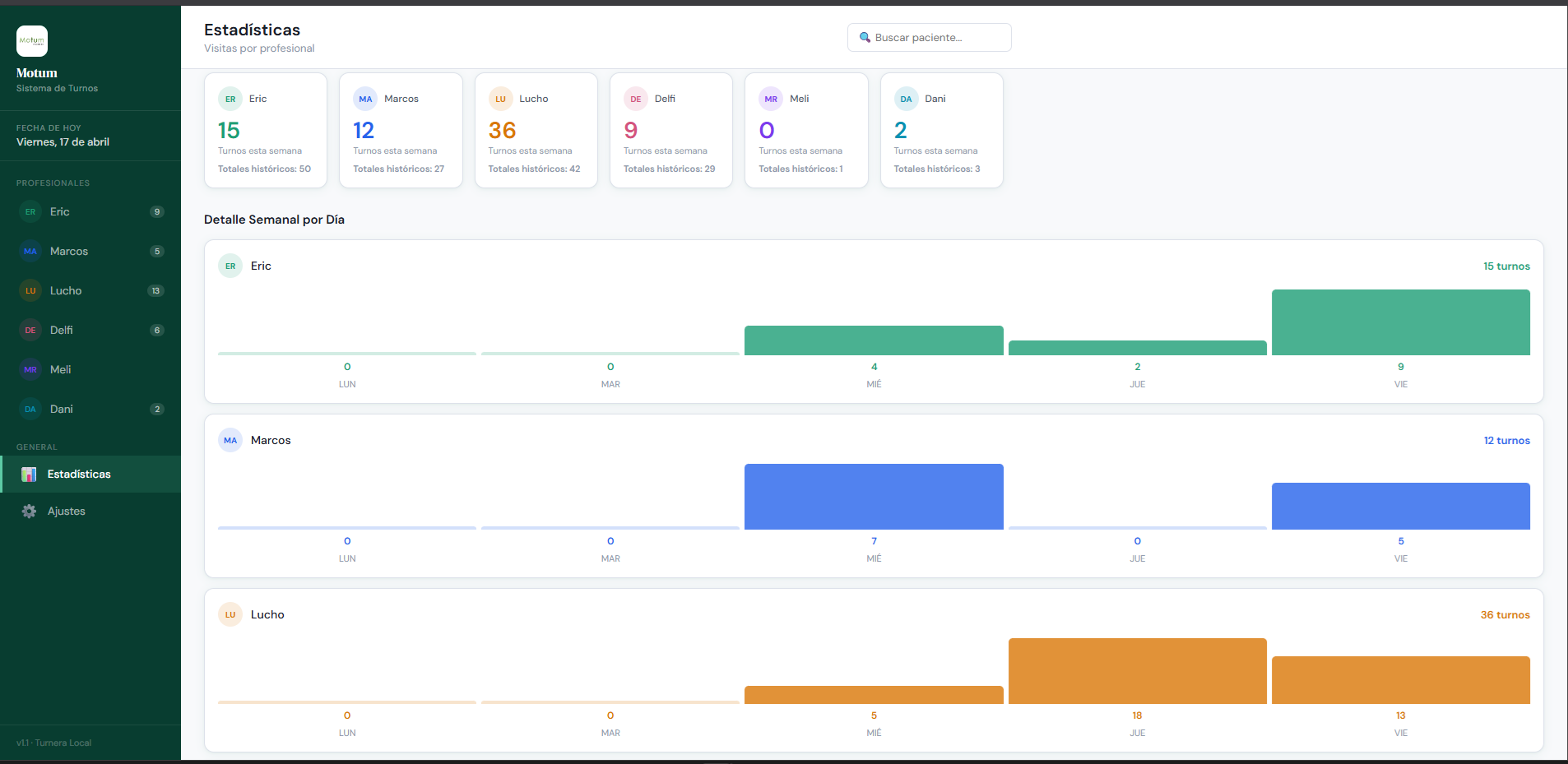This screenshot has height=764, width=1568.
Task: Click Dani's DA avatar in sidebar
Action: (30, 410)
